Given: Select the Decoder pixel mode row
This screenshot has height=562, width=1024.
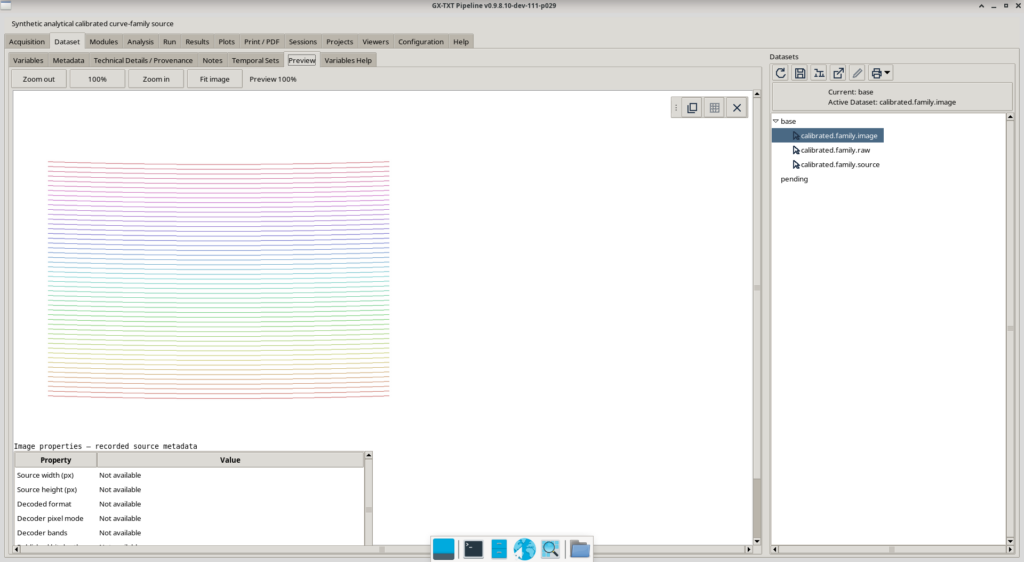Looking at the screenshot, I should click(x=189, y=518).
